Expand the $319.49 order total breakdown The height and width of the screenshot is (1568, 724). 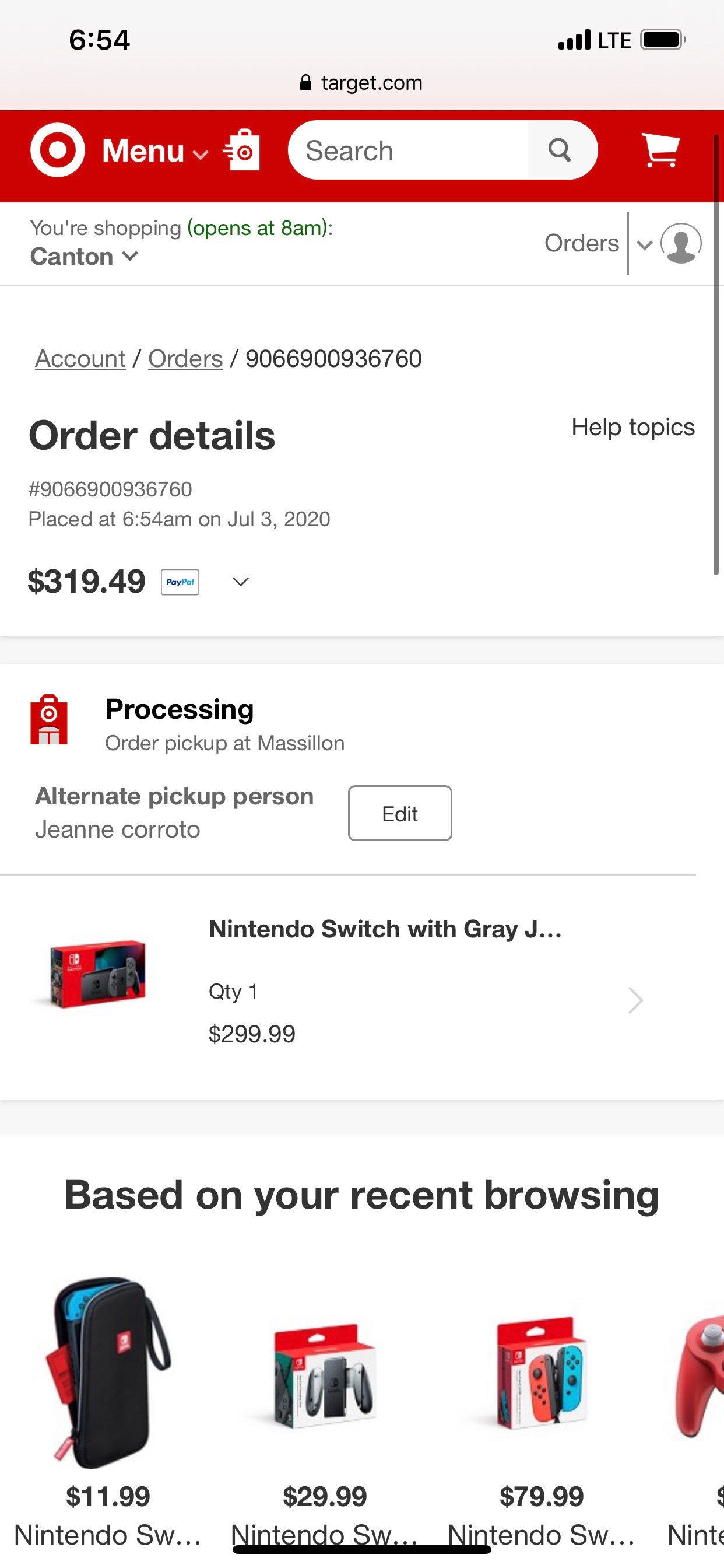pyautogui.click(x=241, y=582)
